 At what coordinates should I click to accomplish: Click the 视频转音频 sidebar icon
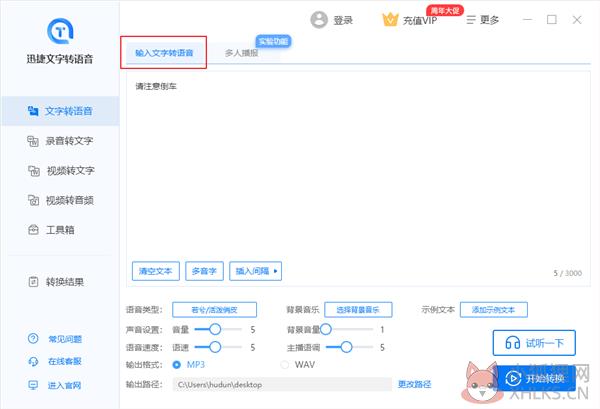pyautogui.click(x=33, y=200)
